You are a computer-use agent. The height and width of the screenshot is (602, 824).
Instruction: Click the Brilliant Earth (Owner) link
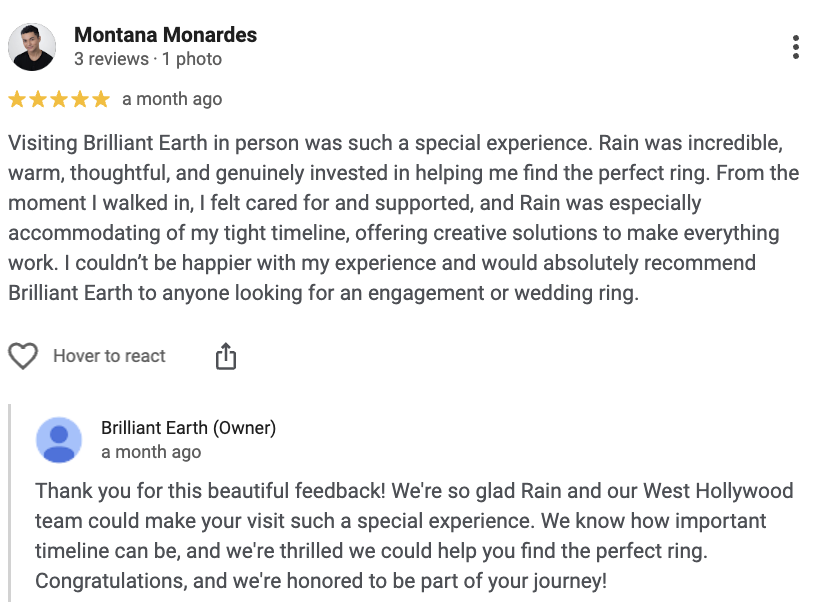(x=188, y=427)
